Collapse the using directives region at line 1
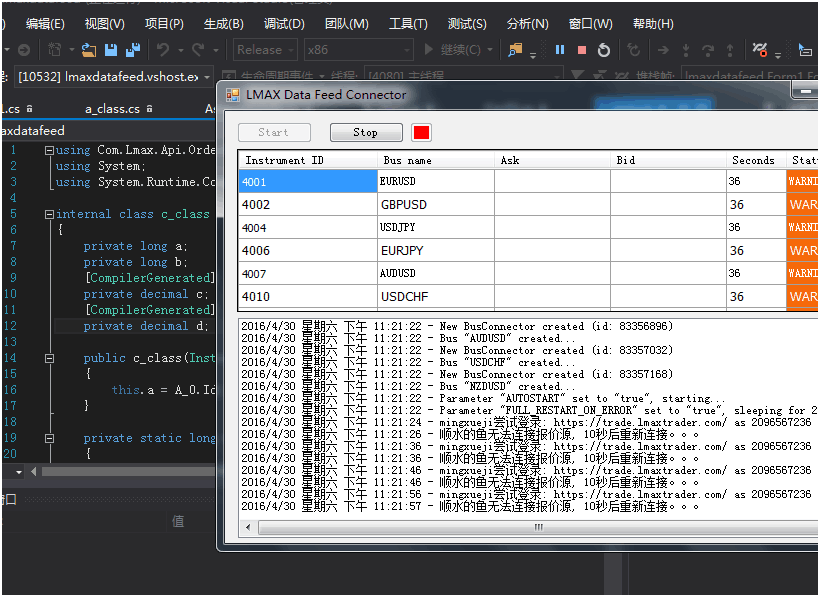This screenshot has height=597, width=820. pyautogui.click(x=49, y=151)
